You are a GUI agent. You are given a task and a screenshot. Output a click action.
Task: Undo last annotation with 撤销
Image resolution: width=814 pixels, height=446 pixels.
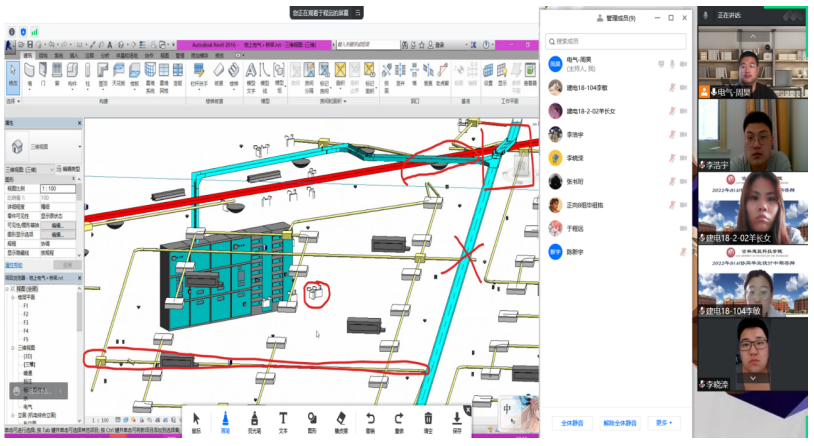[x=370, y=421]
